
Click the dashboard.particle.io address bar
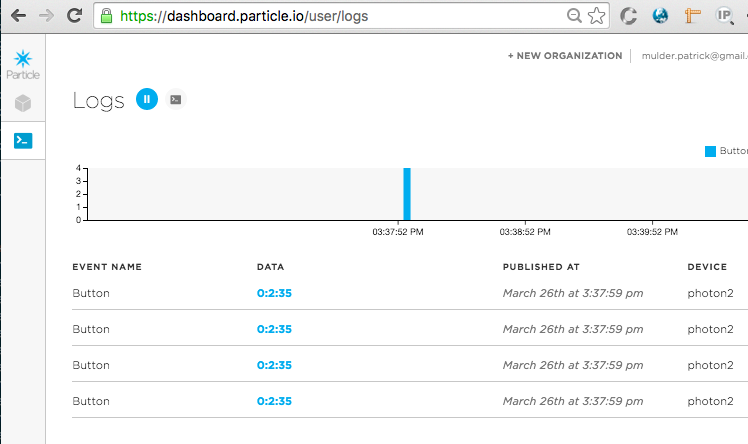tap(330, 16)
